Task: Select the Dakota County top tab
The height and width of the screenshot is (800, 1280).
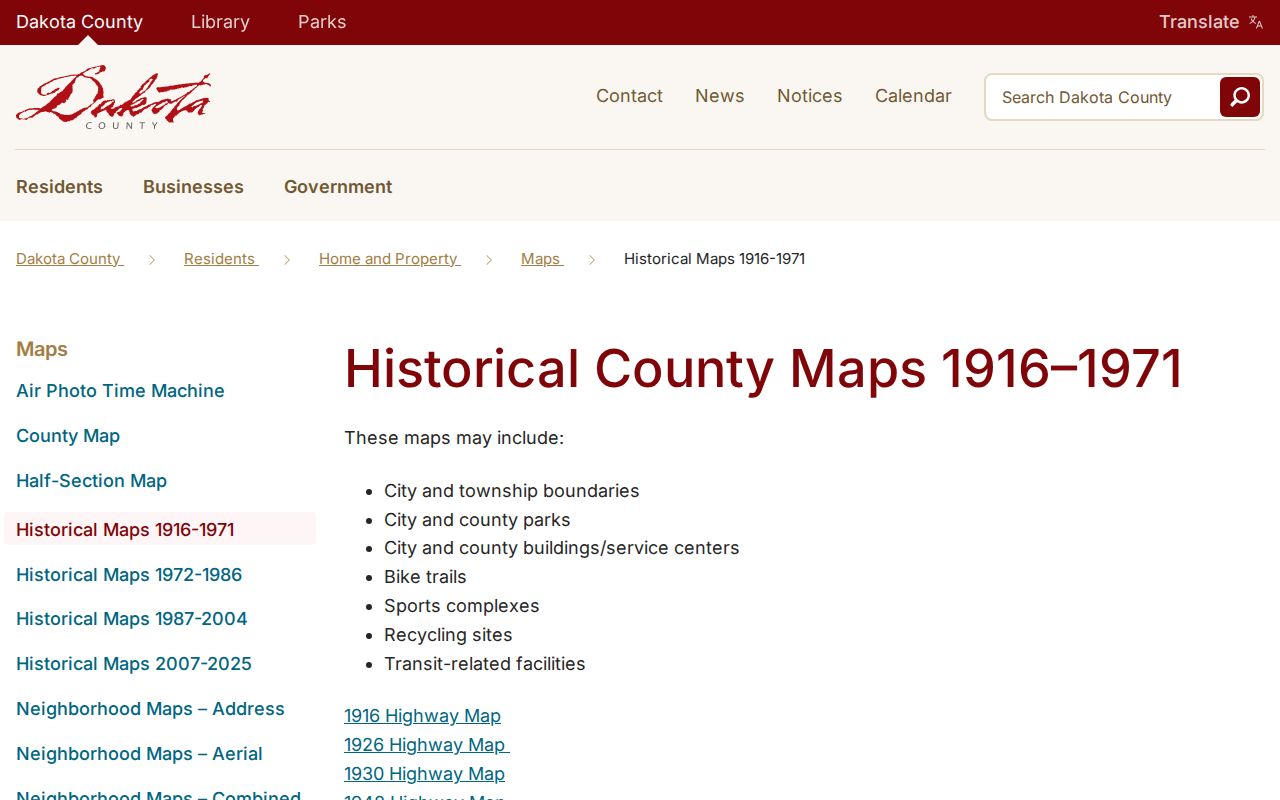Action: [x=79, y=22]
